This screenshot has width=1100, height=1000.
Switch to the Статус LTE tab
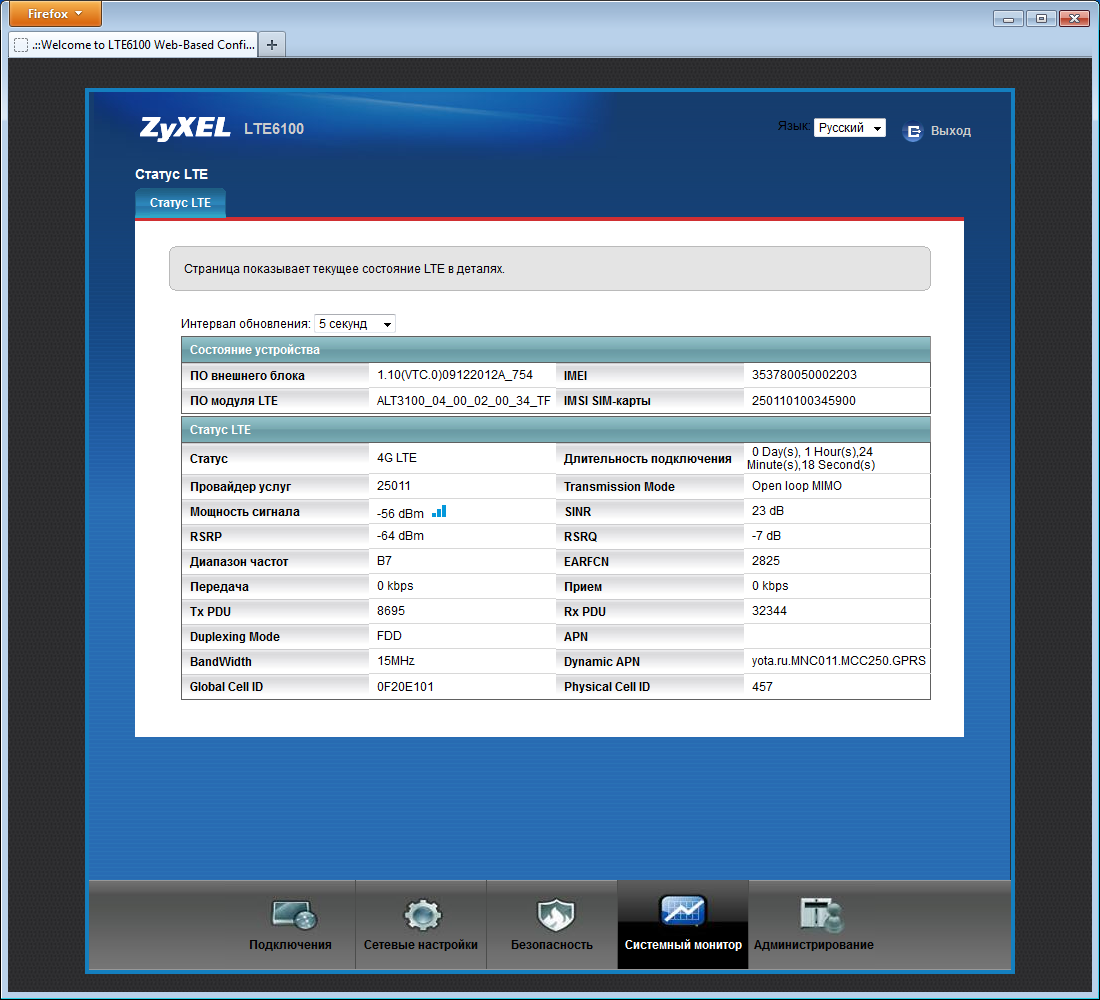(x=180, y=203)
